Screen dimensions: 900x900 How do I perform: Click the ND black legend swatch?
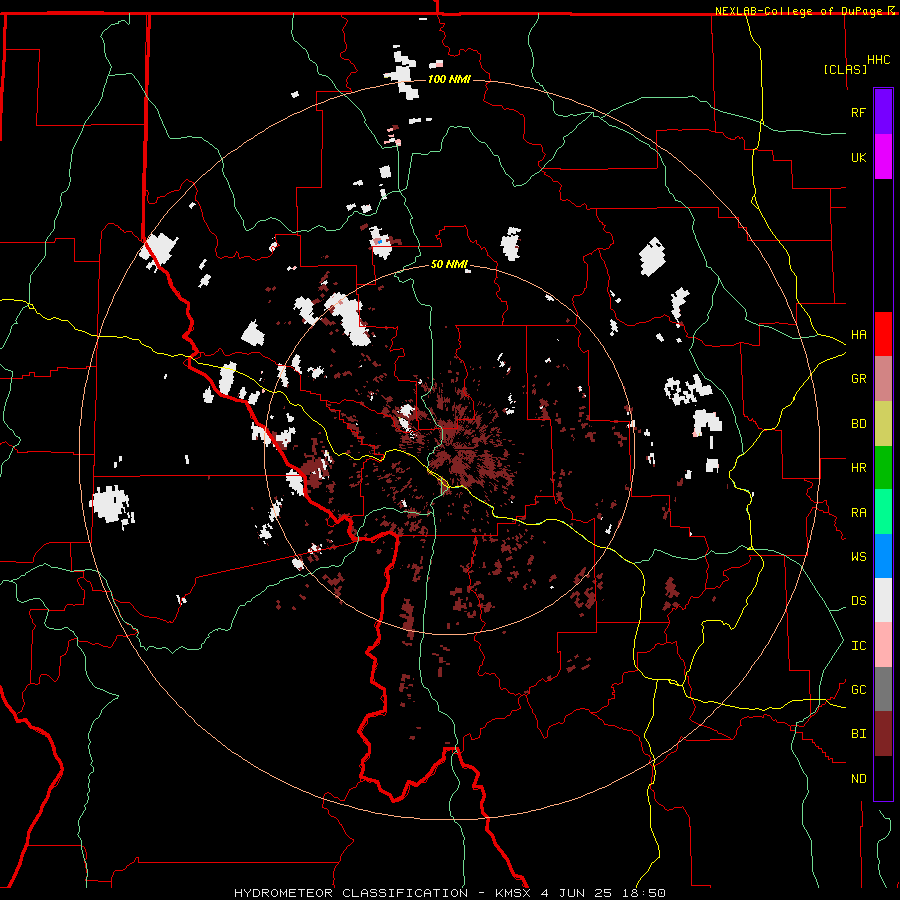coord(883,778)
